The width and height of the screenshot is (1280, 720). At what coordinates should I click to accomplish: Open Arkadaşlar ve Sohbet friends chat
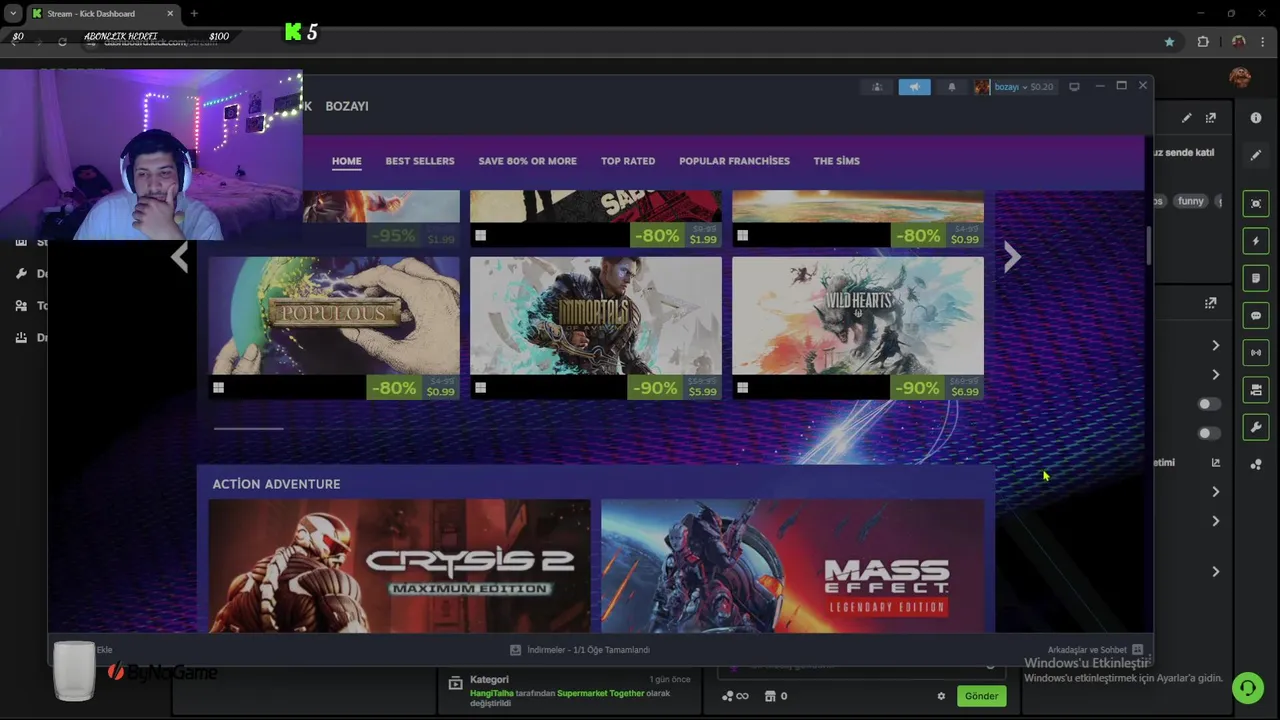click(1095, 650)
